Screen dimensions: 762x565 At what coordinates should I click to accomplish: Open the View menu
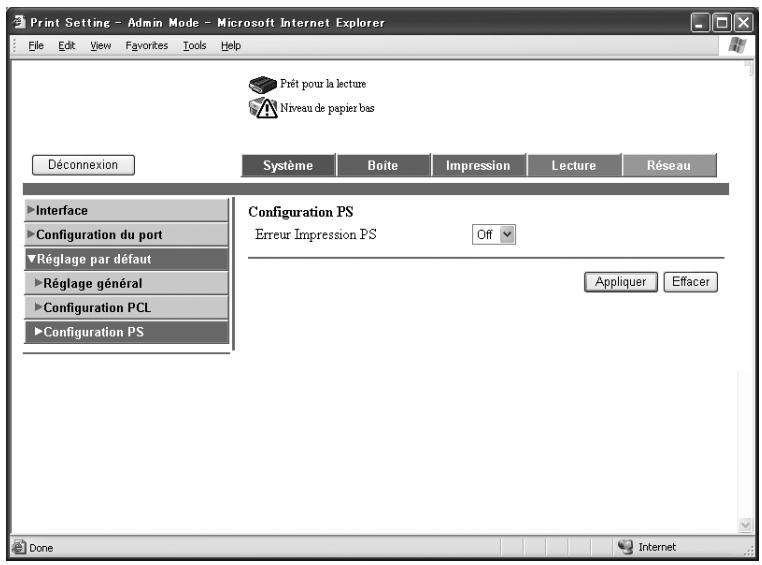click(x=101, y=46)
